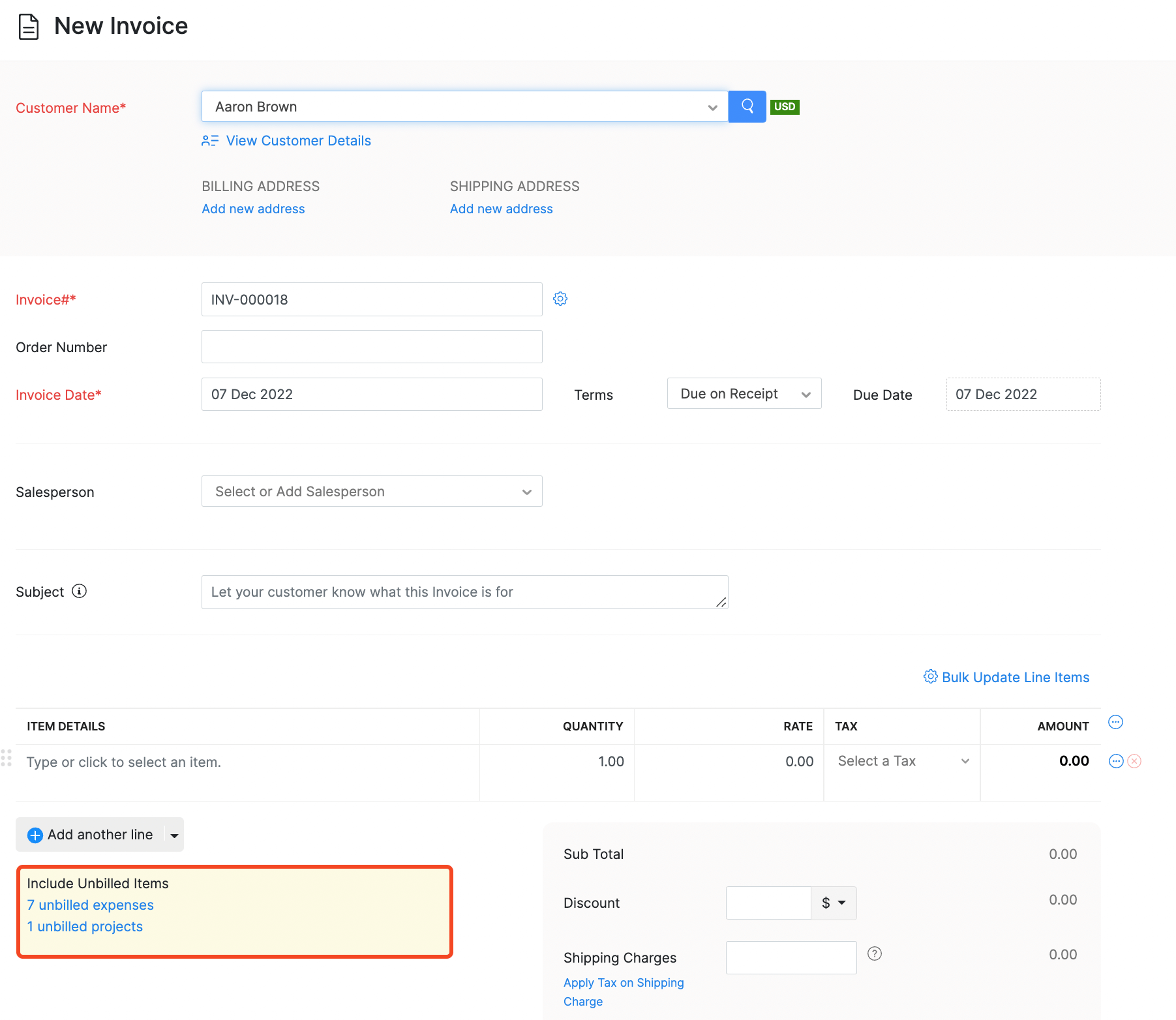Add a new billing address

point(253,209)
